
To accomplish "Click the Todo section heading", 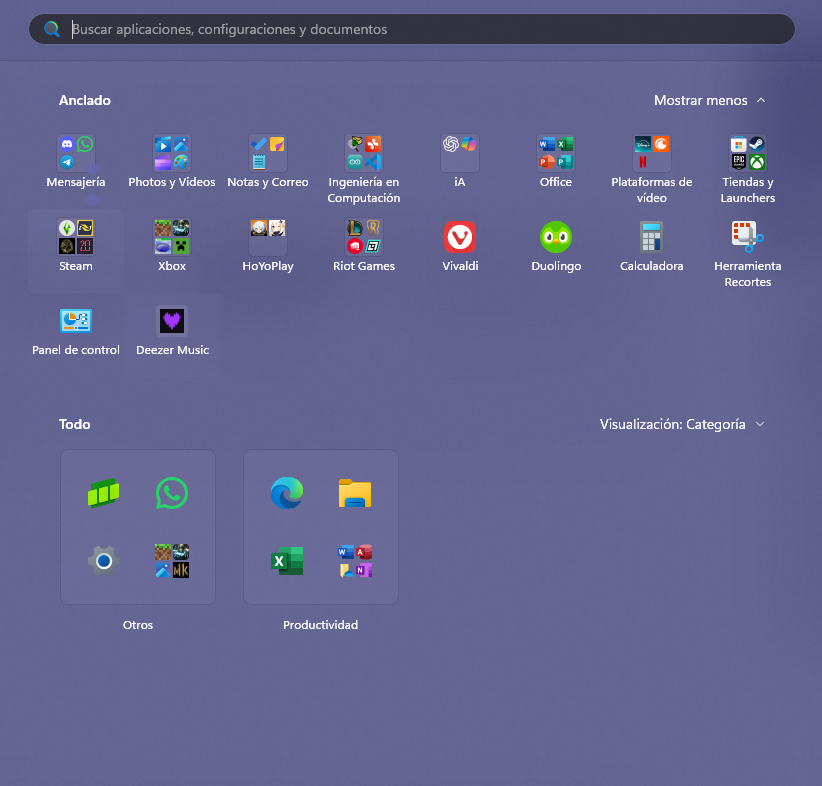I will point(74,424).
